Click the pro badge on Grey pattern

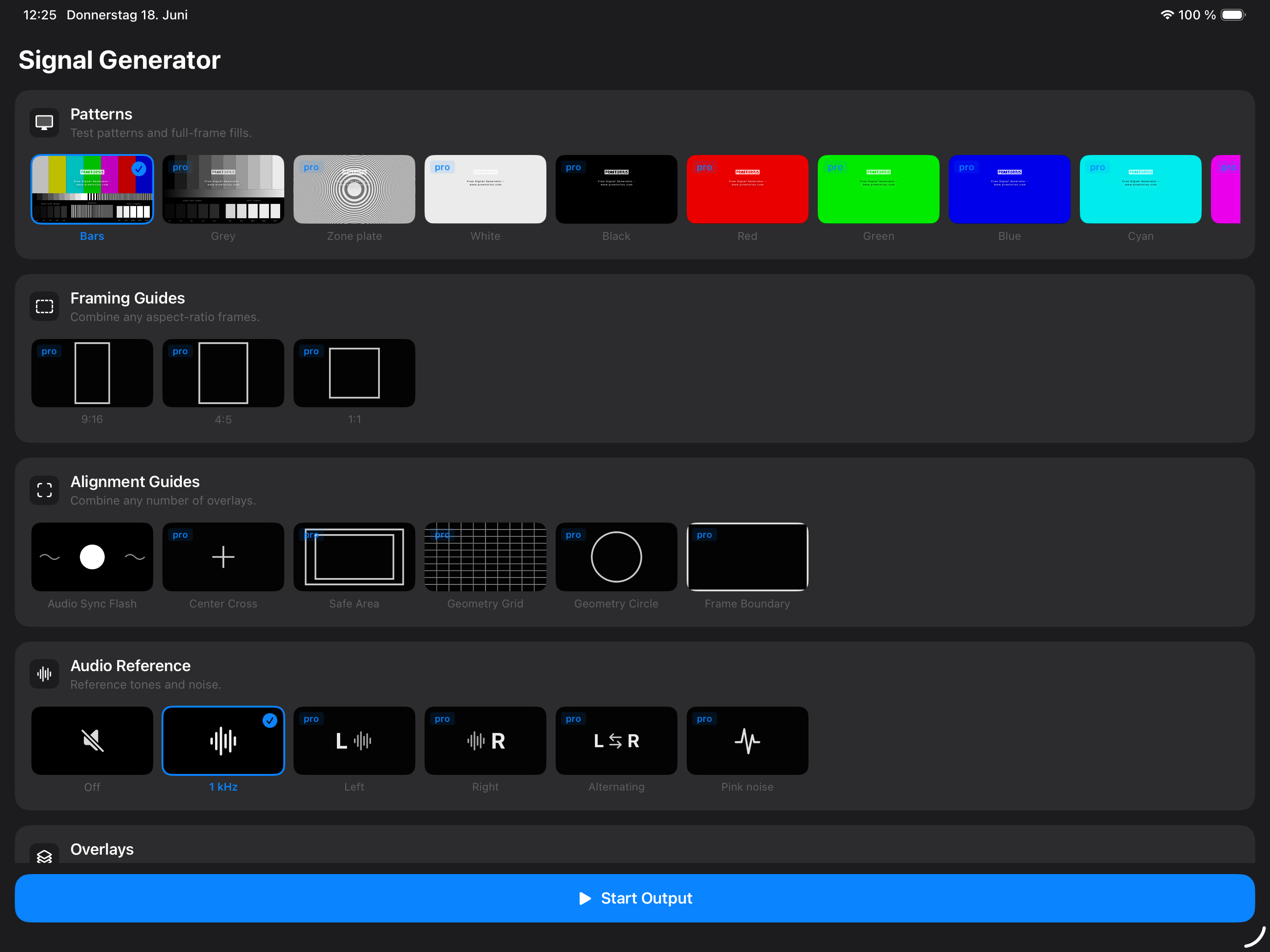(180, 167)
